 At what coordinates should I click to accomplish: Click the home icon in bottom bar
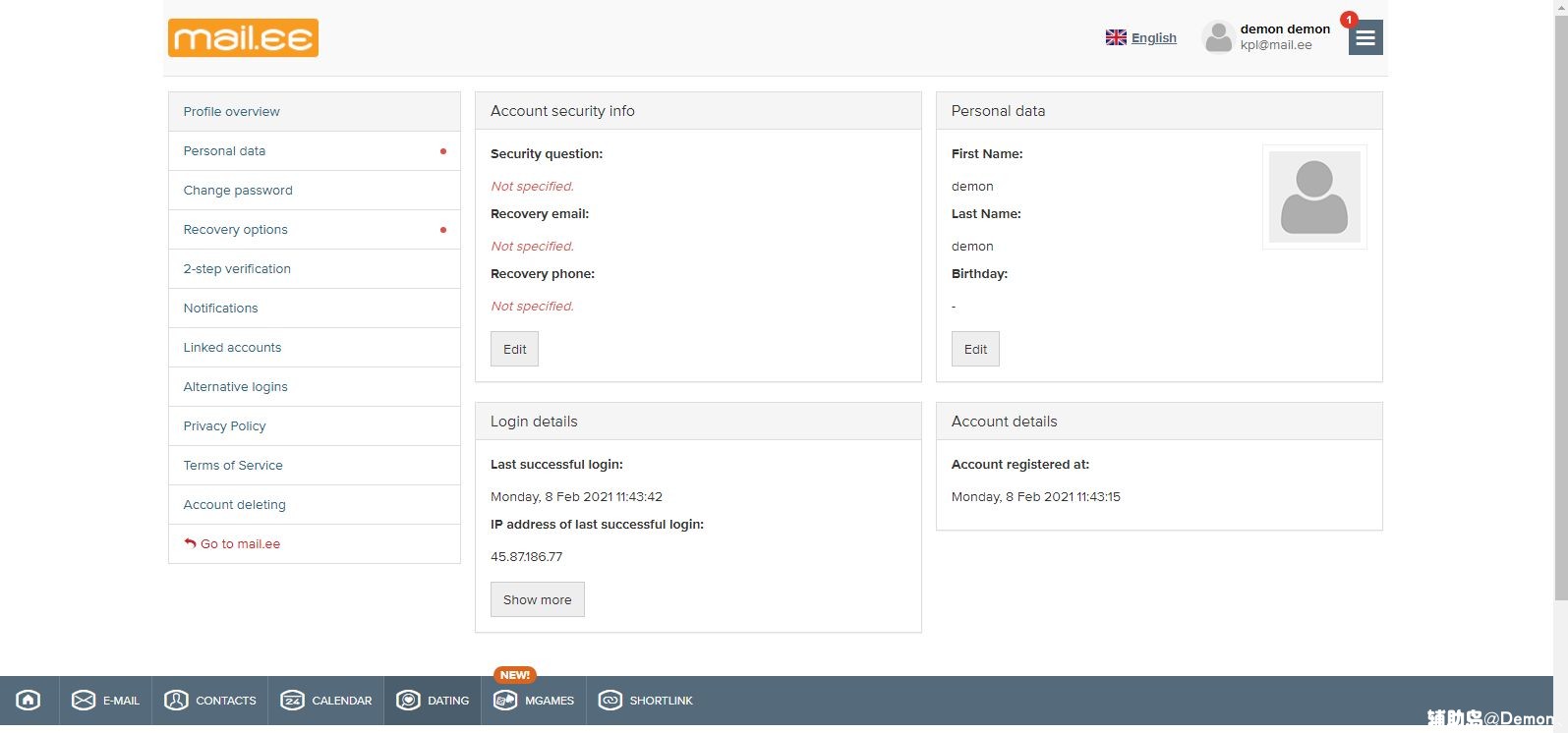(x=29, y=700)
